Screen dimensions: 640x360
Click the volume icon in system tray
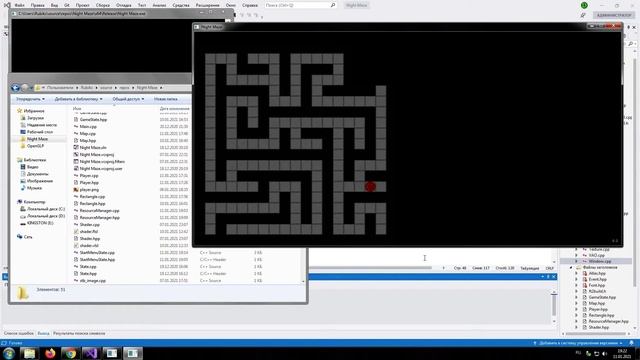point(604,353)
